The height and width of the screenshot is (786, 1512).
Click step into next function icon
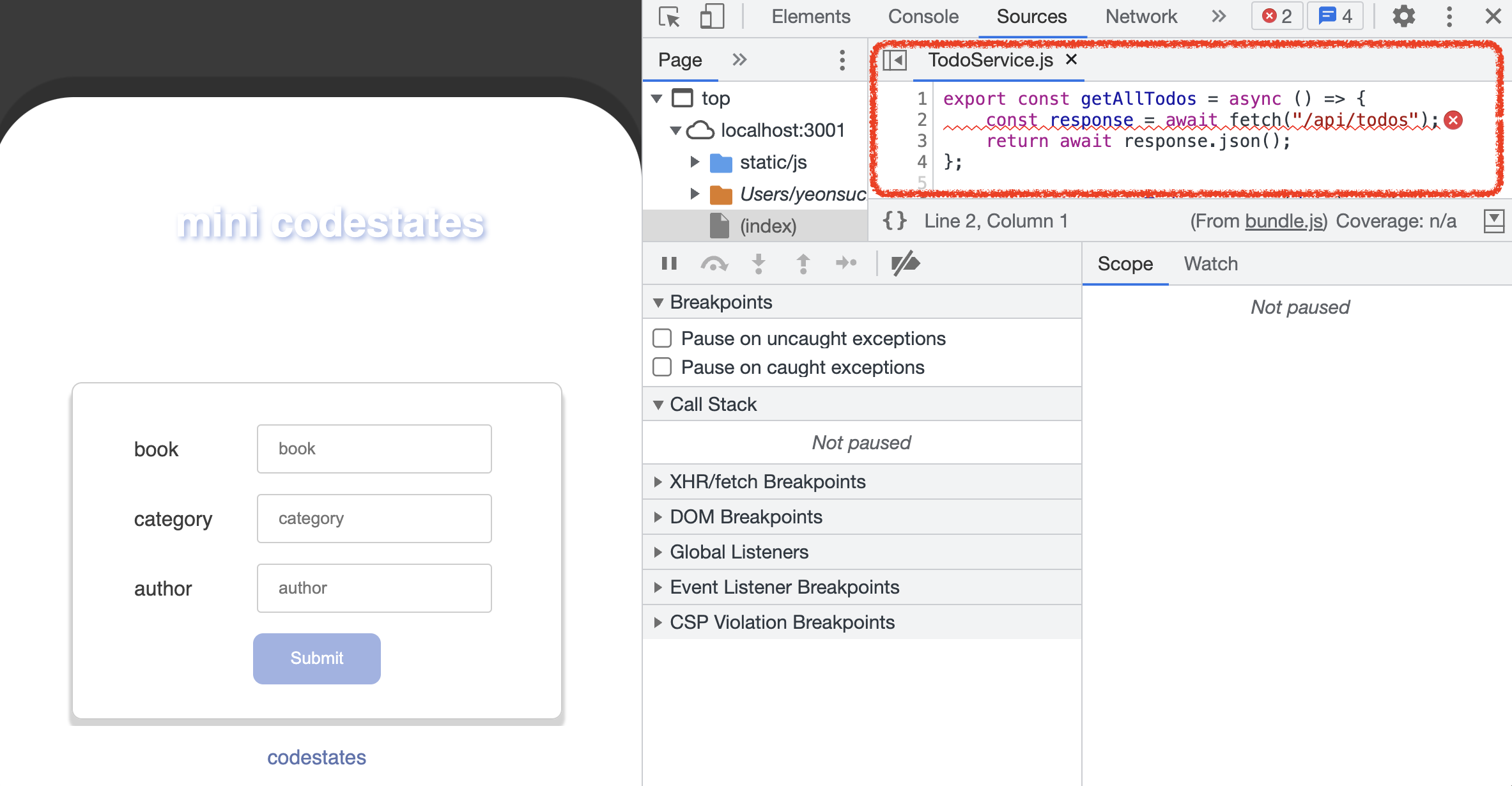(759, 263)
